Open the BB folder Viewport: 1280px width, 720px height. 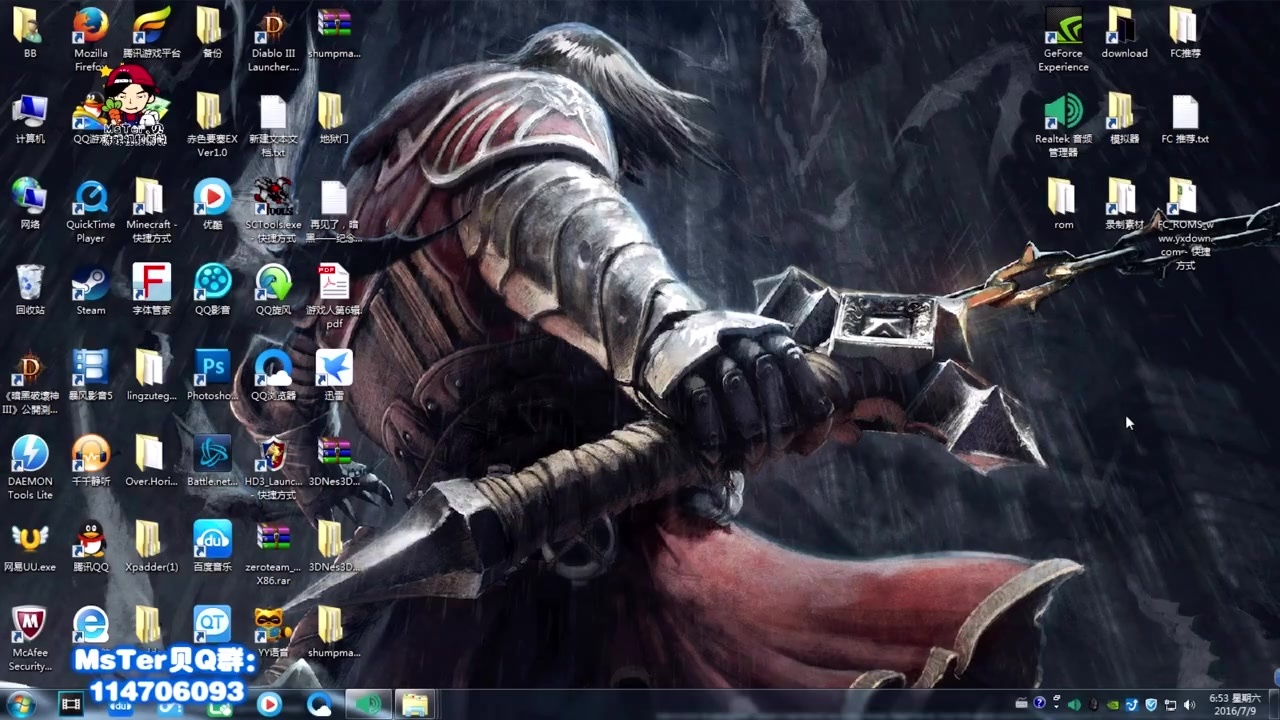30,32
